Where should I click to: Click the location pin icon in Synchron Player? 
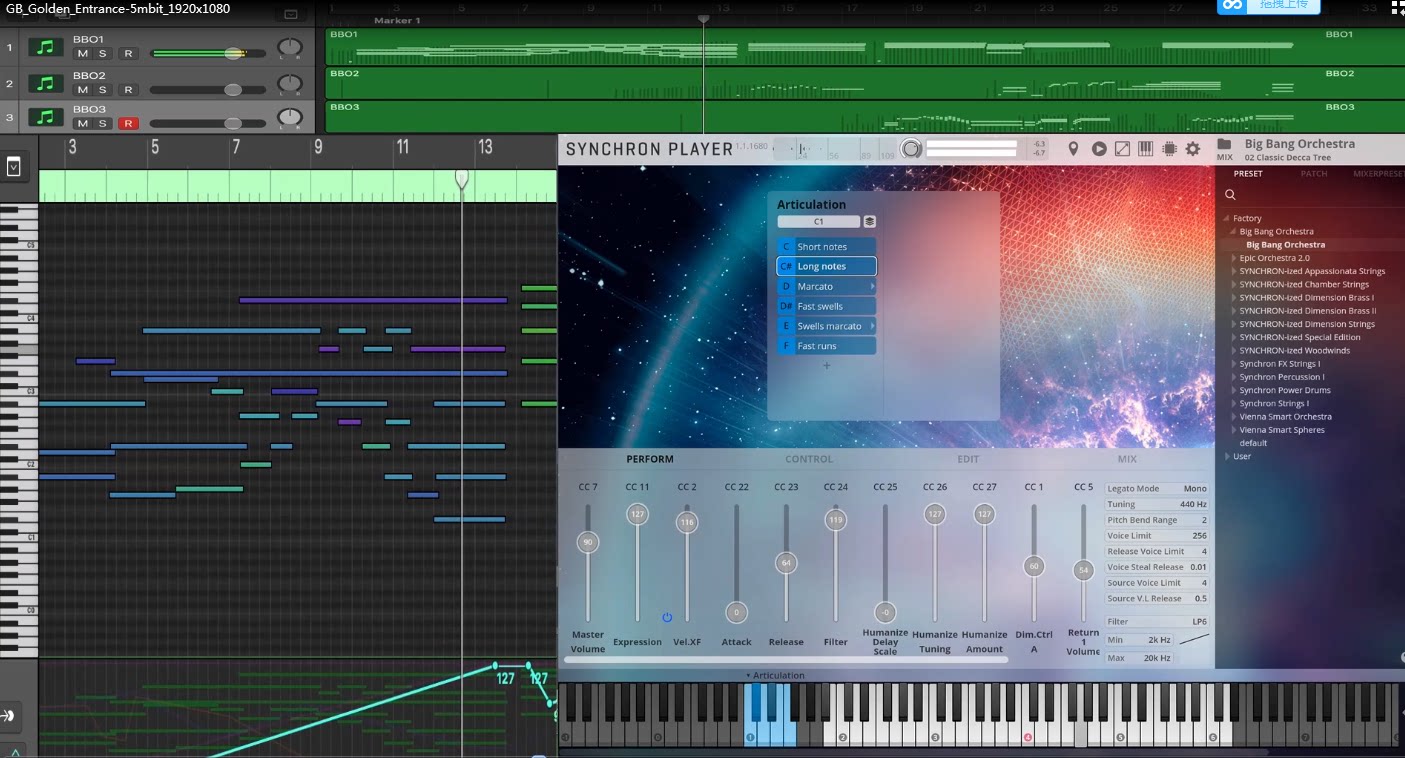1073,149
